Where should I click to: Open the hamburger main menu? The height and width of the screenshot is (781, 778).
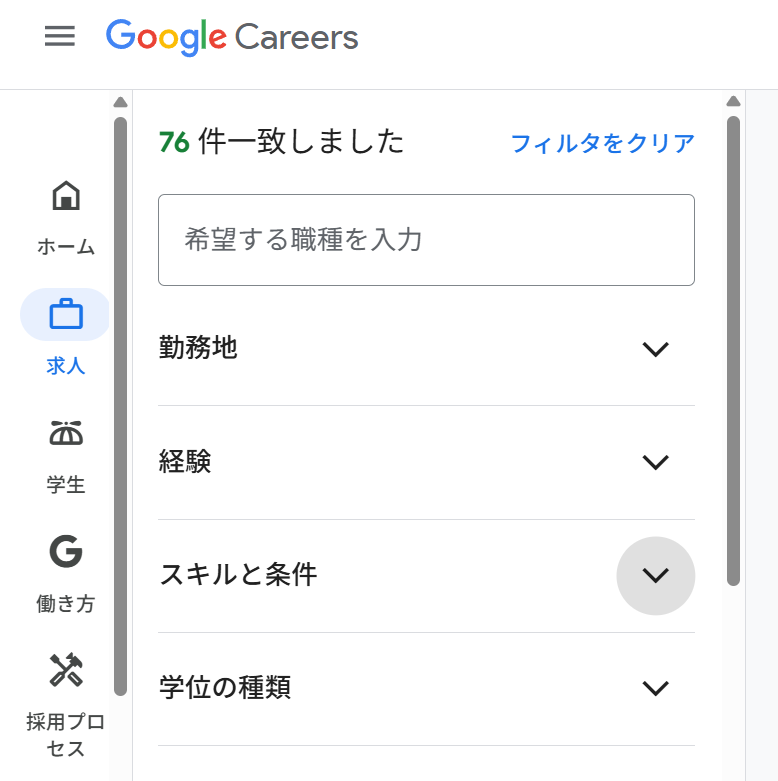(60, 37)
